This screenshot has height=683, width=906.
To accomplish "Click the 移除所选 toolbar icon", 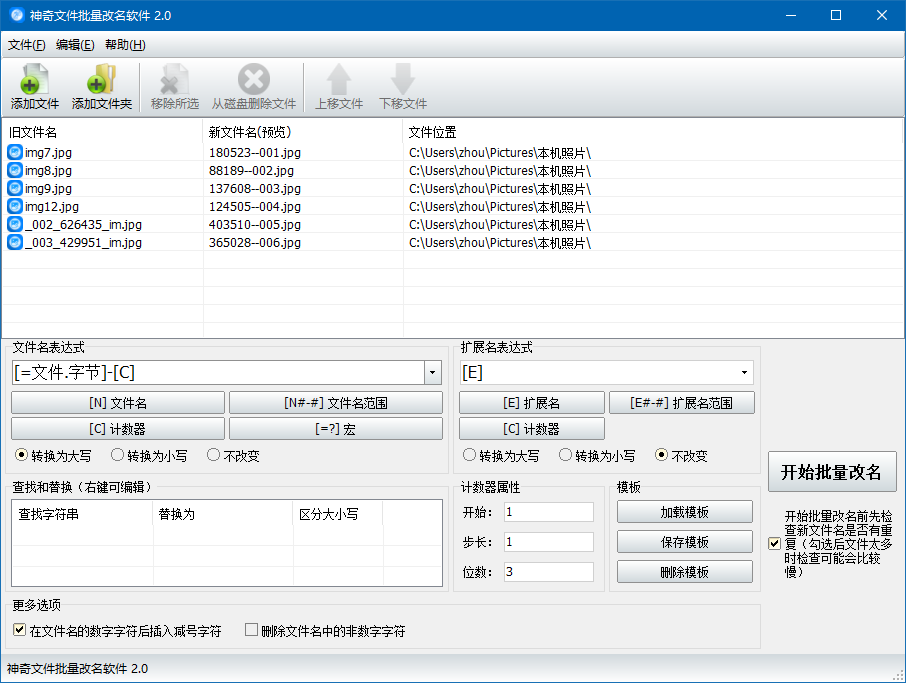I will pyautogui.click(x=174, y=80).
